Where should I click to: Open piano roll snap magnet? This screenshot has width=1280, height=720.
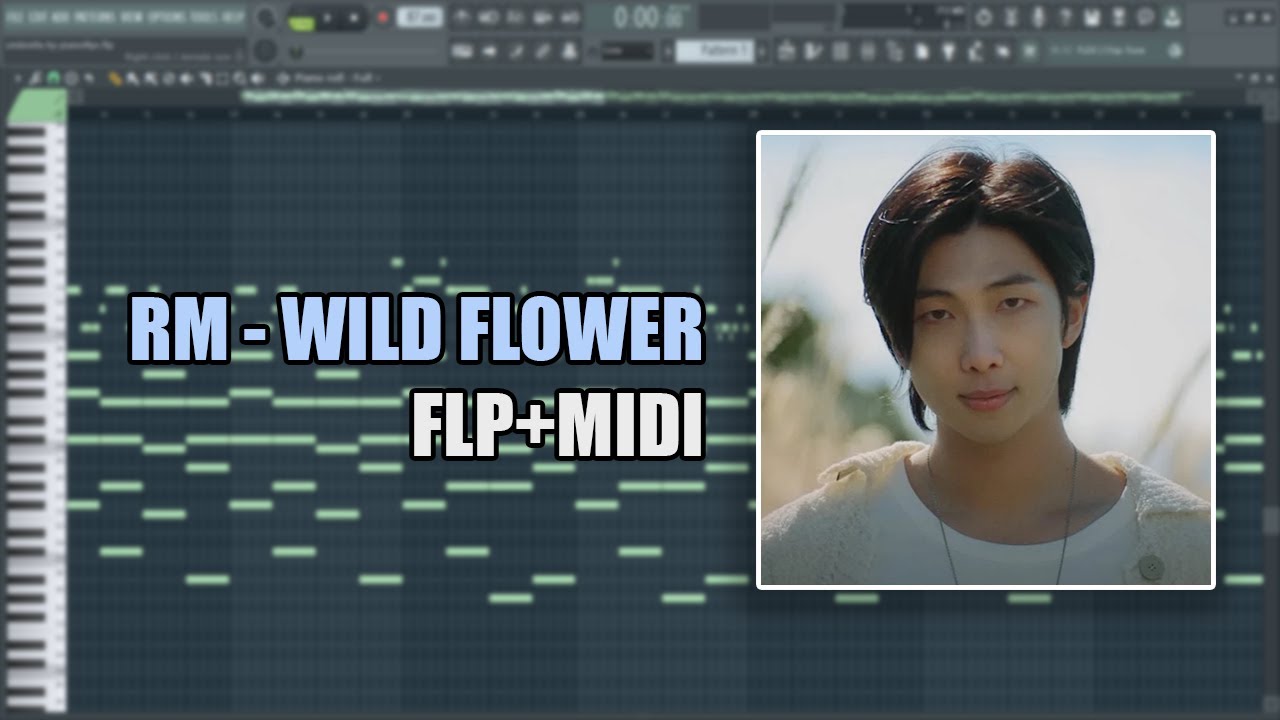click(x=52, y=78)
